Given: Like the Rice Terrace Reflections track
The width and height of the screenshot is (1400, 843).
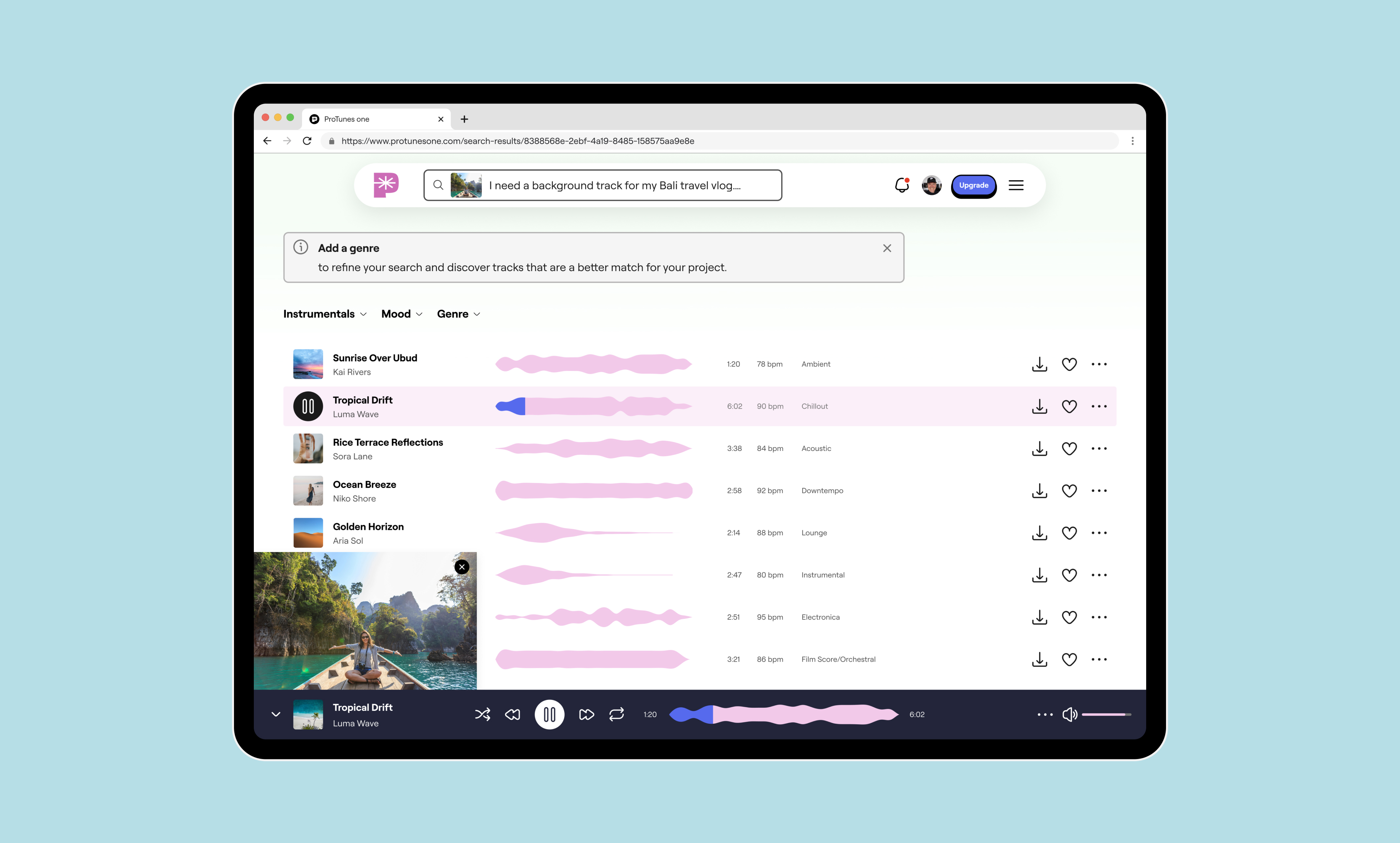Looking at the screenshot, I should [x=1069, y=449].
